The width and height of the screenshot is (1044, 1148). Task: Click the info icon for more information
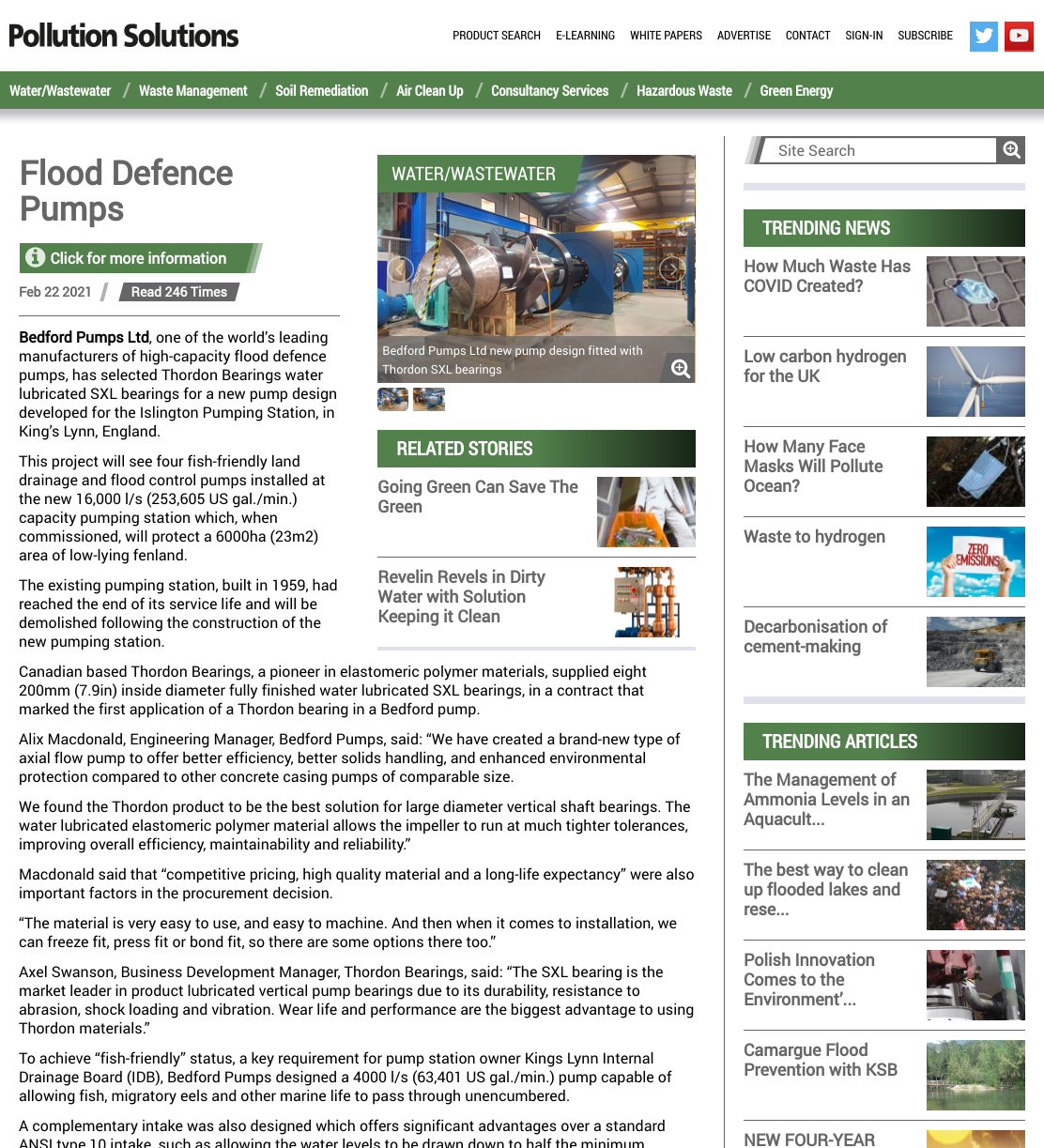pyautogui.click(x=36, y=257)
